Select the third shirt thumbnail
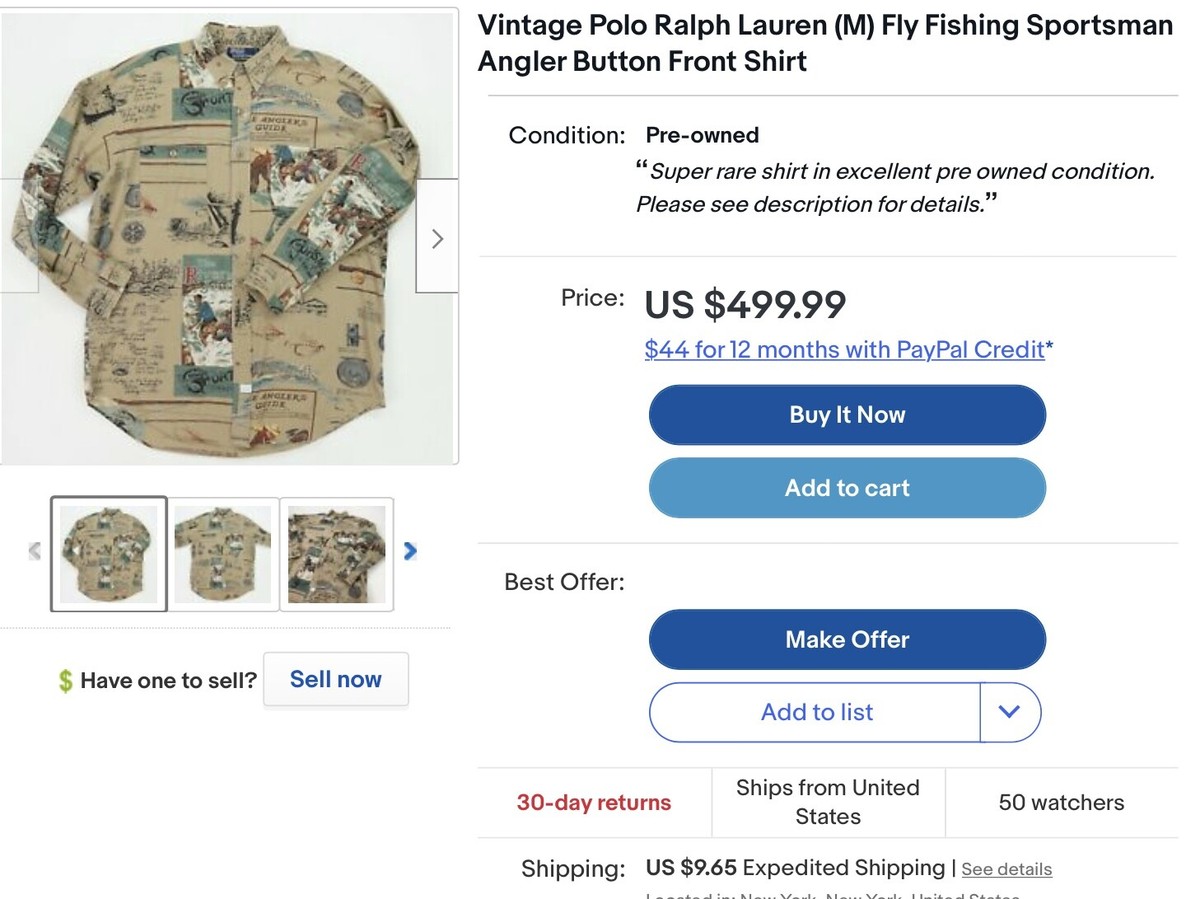The width and height of the screenshot is (1200, 899). [x=336, y=553]
